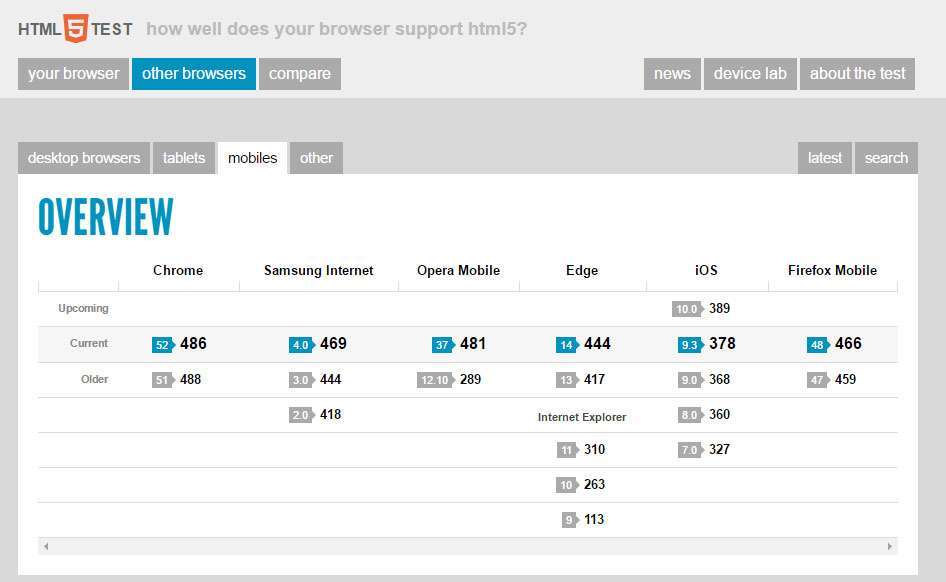
Task: Click Firefox Mobile 48 version badge
Action: [818, 345]
